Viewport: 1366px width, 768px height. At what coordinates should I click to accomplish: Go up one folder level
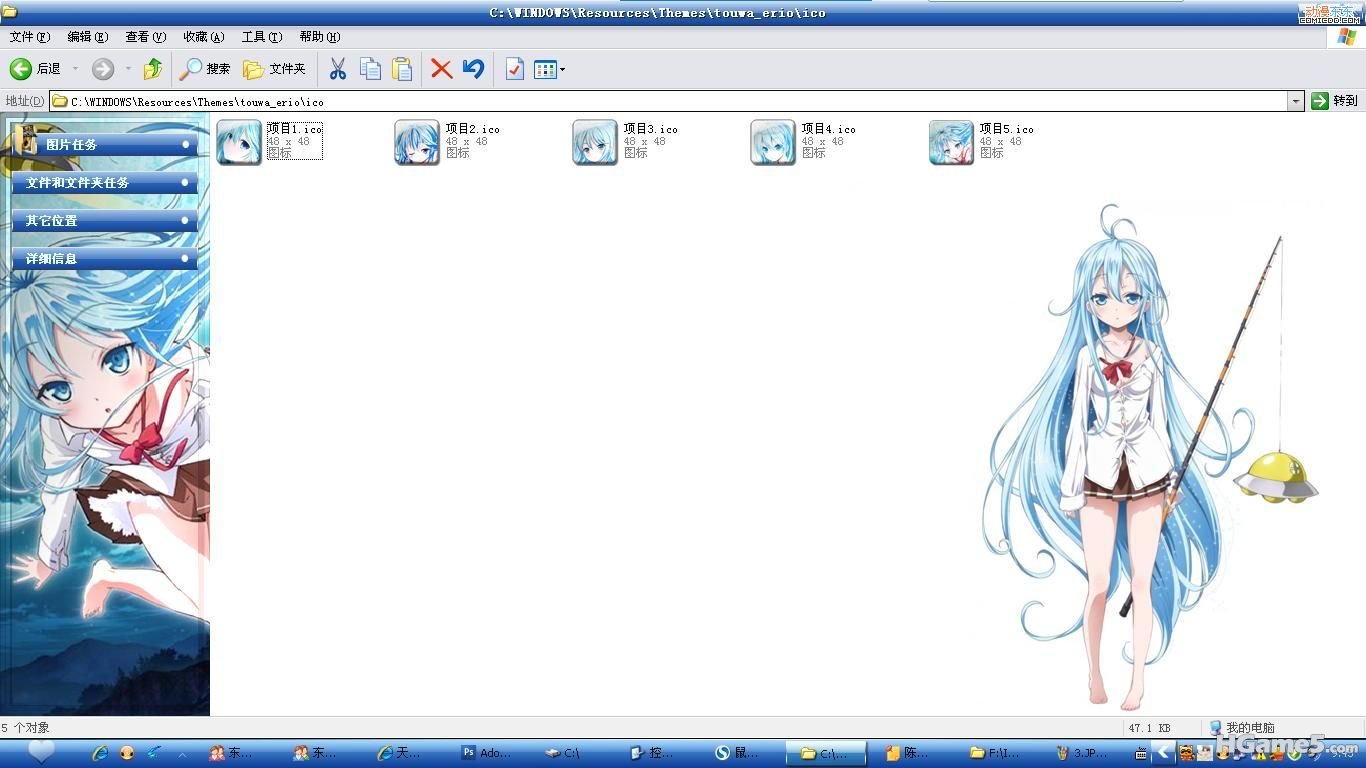point(153,69)
